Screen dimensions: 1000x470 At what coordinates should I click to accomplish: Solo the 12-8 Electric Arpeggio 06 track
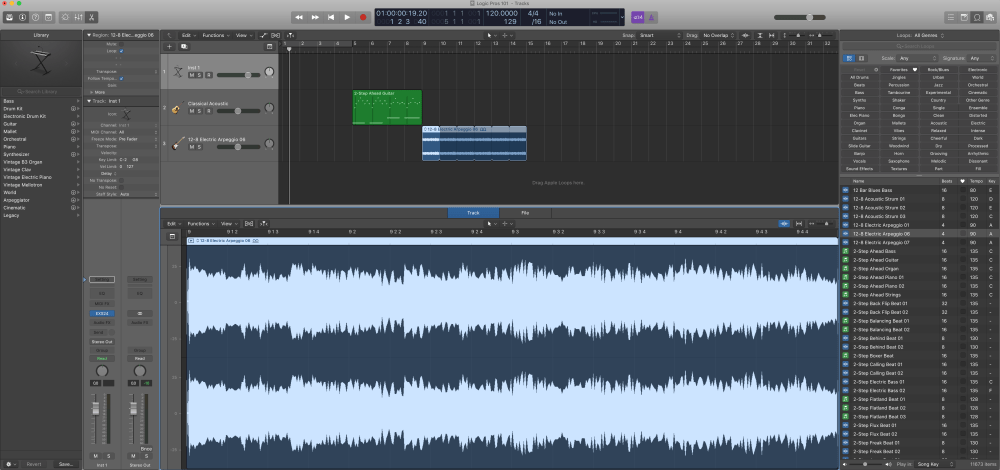[200, 147]
